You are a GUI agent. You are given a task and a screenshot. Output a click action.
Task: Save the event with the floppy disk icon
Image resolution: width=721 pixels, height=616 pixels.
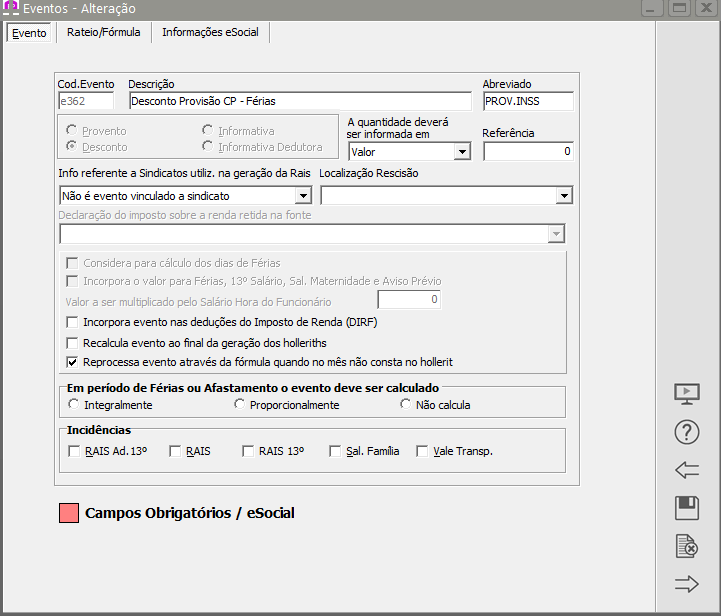click(x=687, y=509)
